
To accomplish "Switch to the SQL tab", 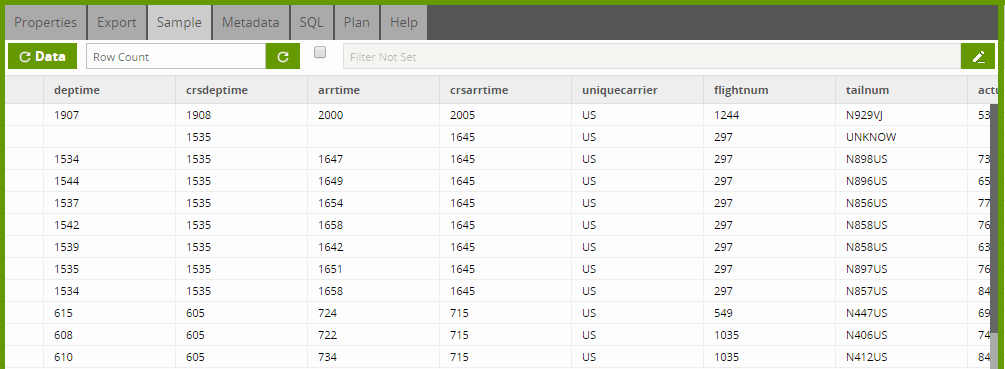I will coord(311,22).
